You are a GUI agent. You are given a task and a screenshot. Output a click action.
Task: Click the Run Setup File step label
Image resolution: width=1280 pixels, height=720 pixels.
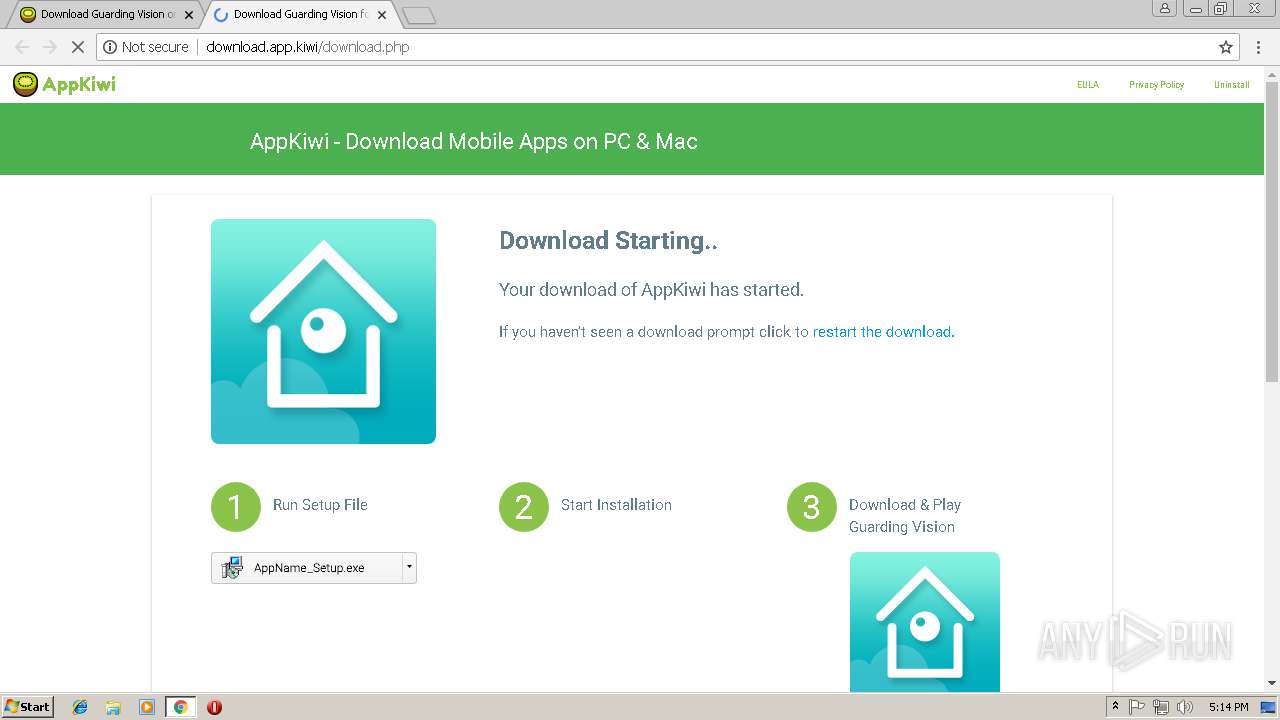click(x=320, y=505)
